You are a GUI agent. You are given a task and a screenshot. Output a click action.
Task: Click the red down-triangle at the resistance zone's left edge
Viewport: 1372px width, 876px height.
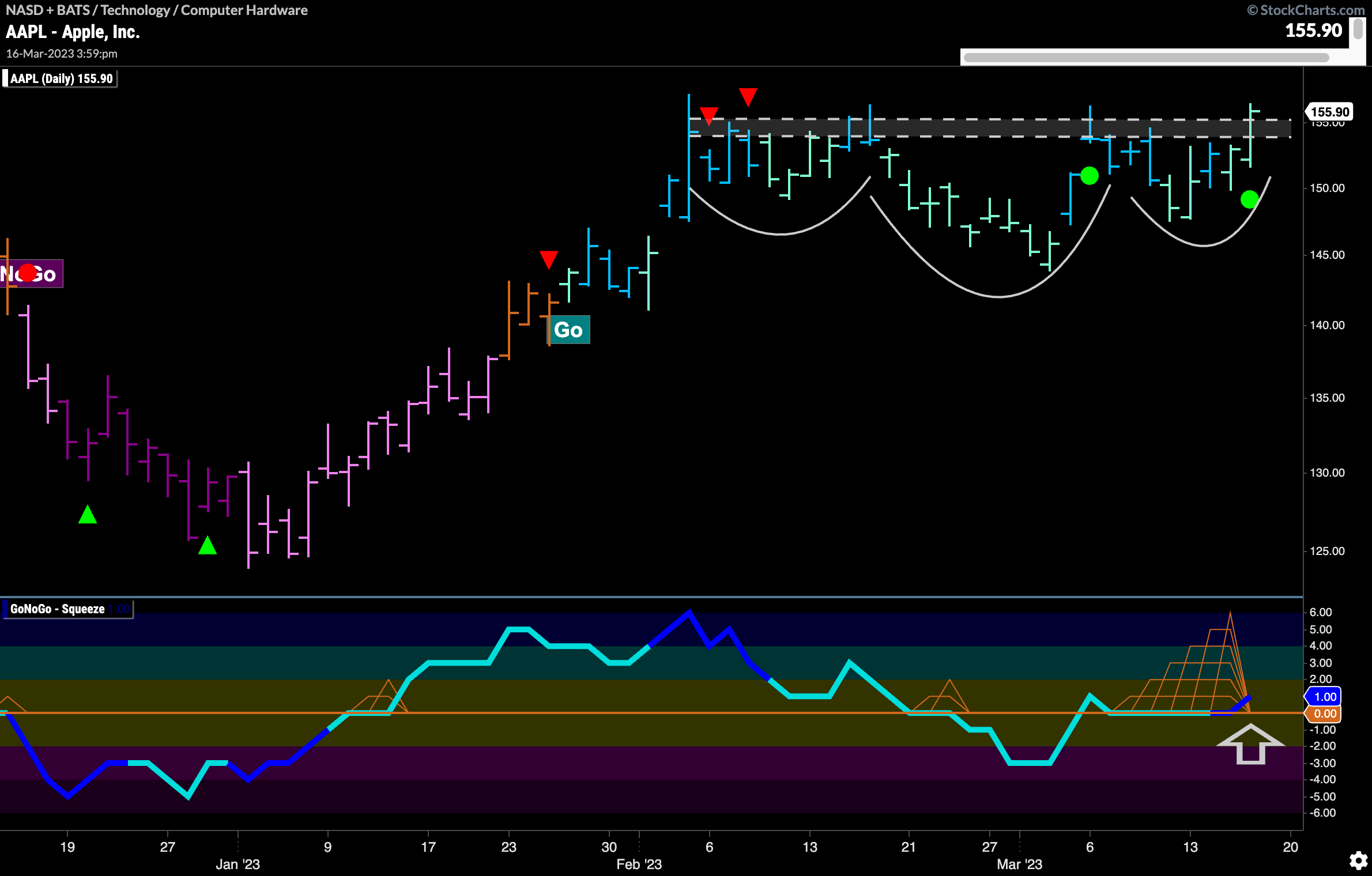tap(708, 116)
